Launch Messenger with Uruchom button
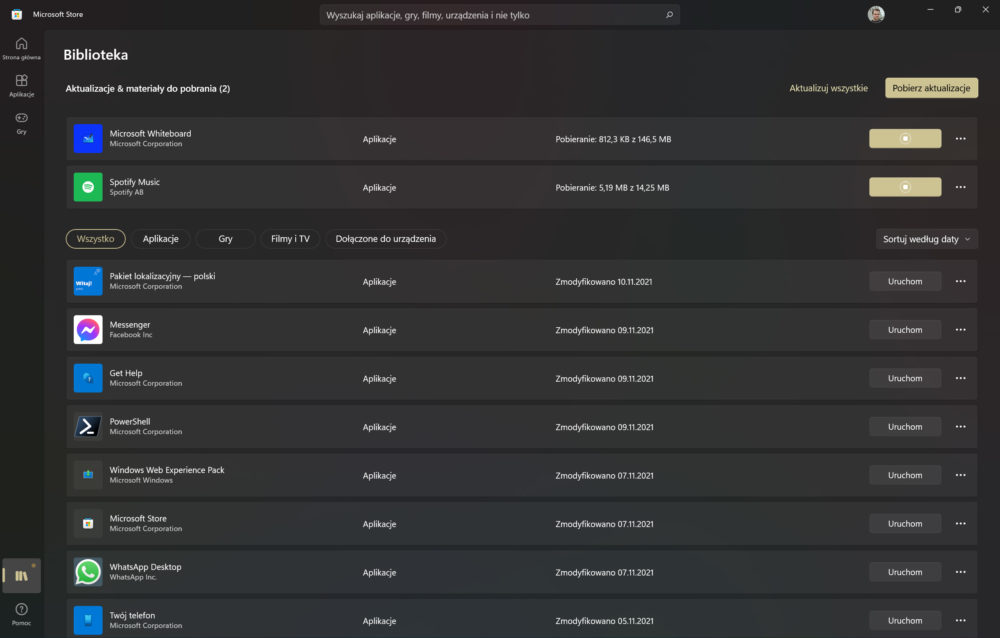Viewport: 1000px width, 638px height. pyautogui.click(x=905, y=330)
